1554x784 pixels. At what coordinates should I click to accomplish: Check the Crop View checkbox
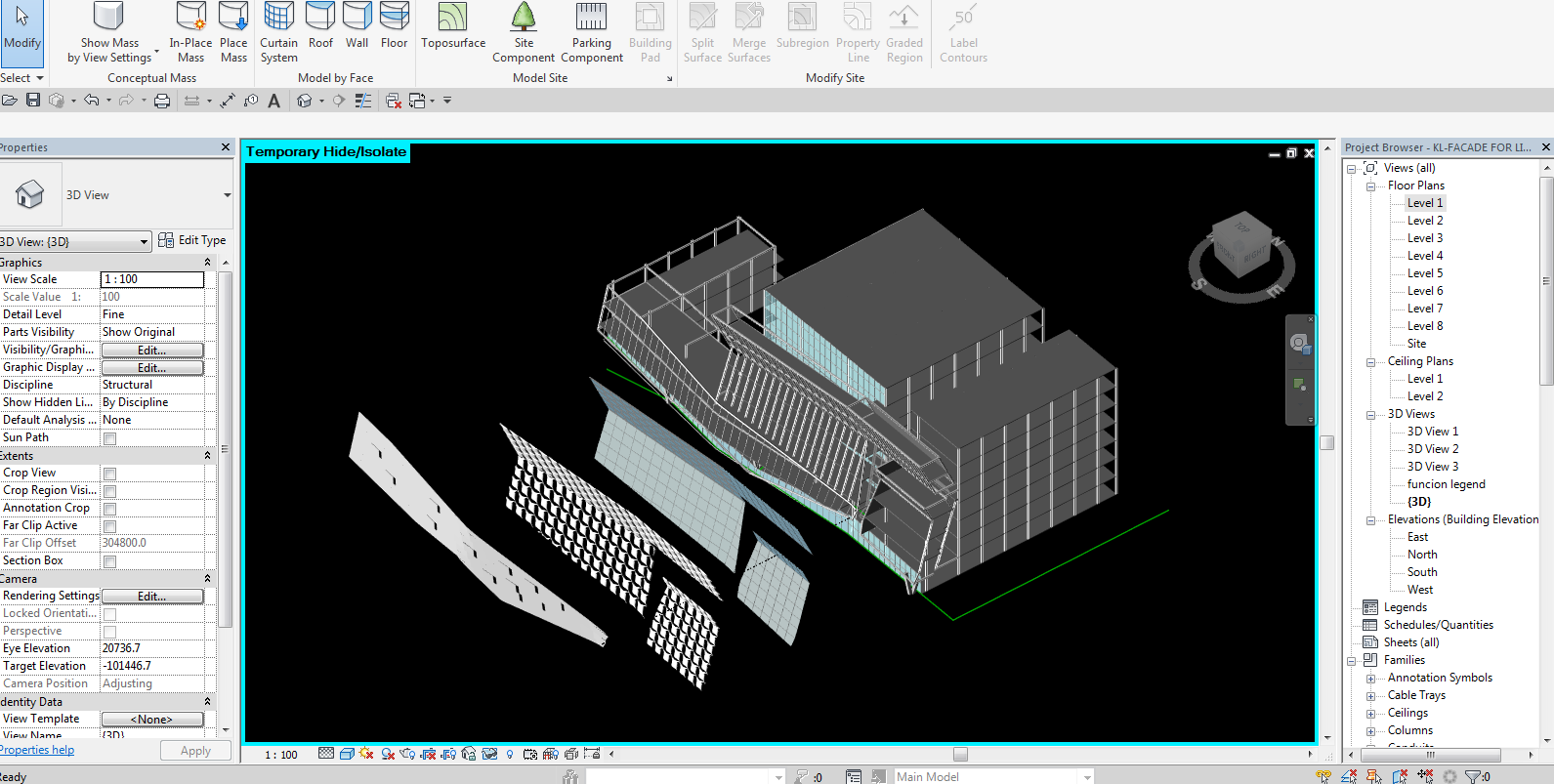coord(110,474)
